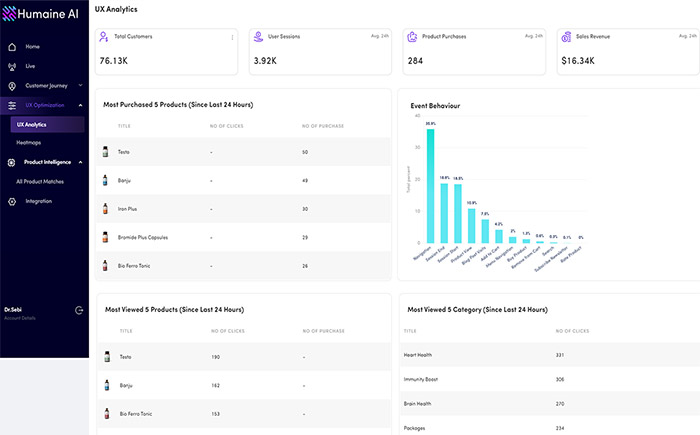
Task: Go to All Product Matches
Action: (40, 181)
